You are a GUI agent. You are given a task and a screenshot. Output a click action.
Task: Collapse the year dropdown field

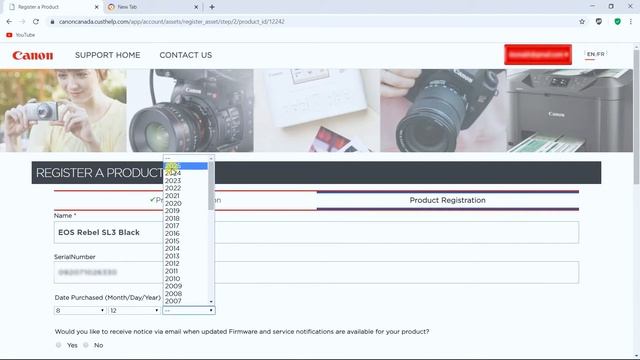point(189,311)
